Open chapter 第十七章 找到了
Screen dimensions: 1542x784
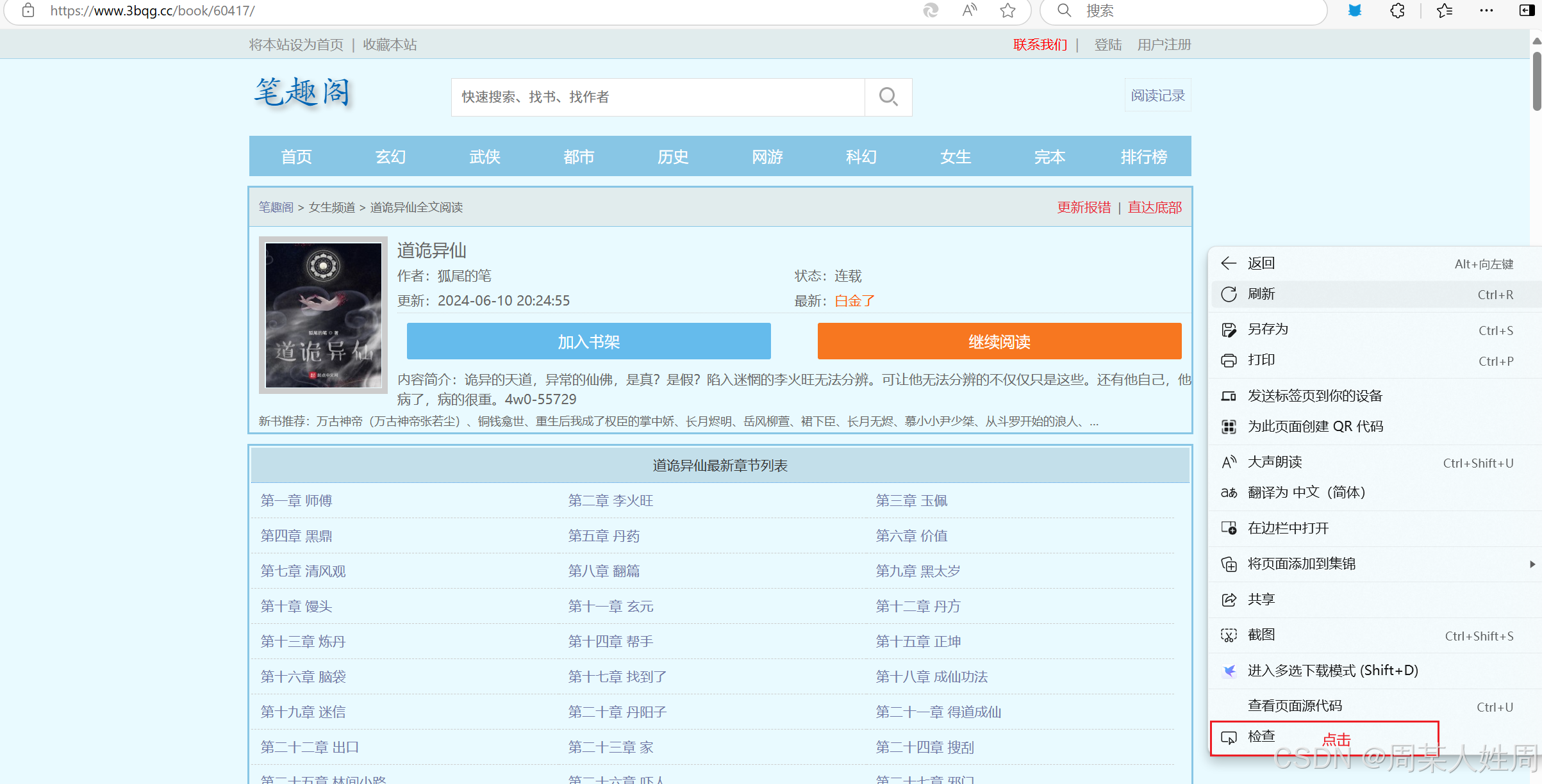(x=617, y=676)
